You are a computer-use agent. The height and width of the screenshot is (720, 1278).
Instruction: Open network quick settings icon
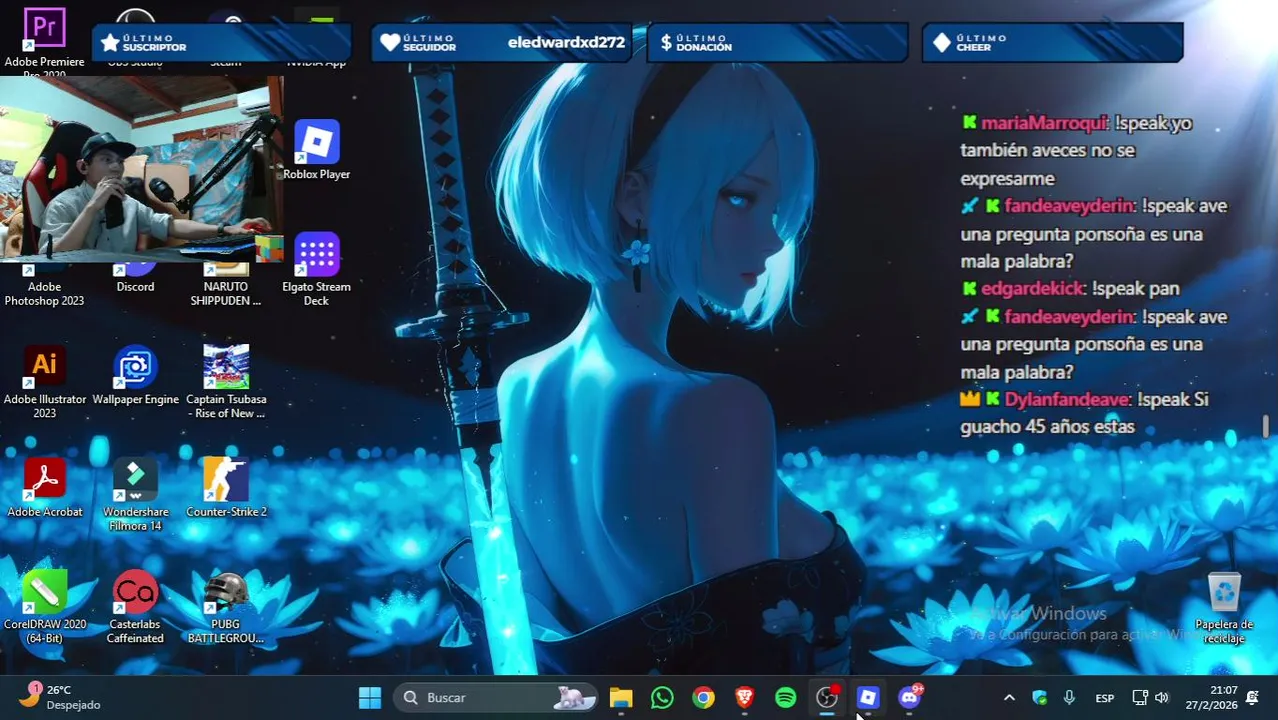pyautogui.click(x=1139, y=697)
